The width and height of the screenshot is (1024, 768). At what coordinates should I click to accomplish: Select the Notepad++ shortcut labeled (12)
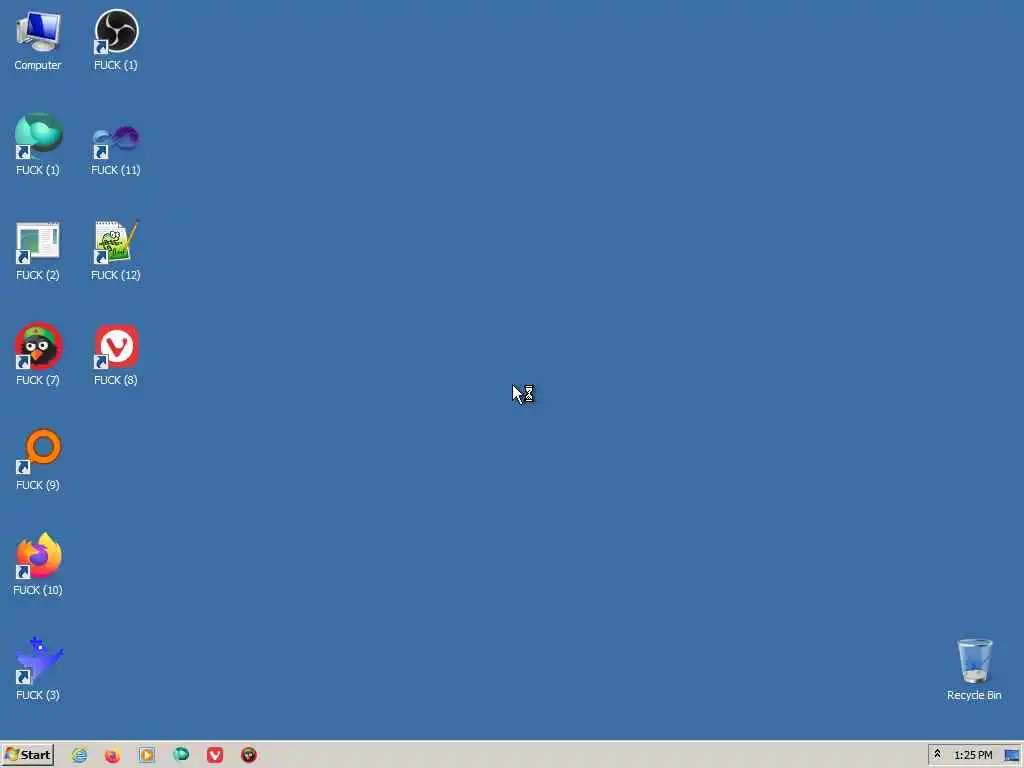click(116, 251)
